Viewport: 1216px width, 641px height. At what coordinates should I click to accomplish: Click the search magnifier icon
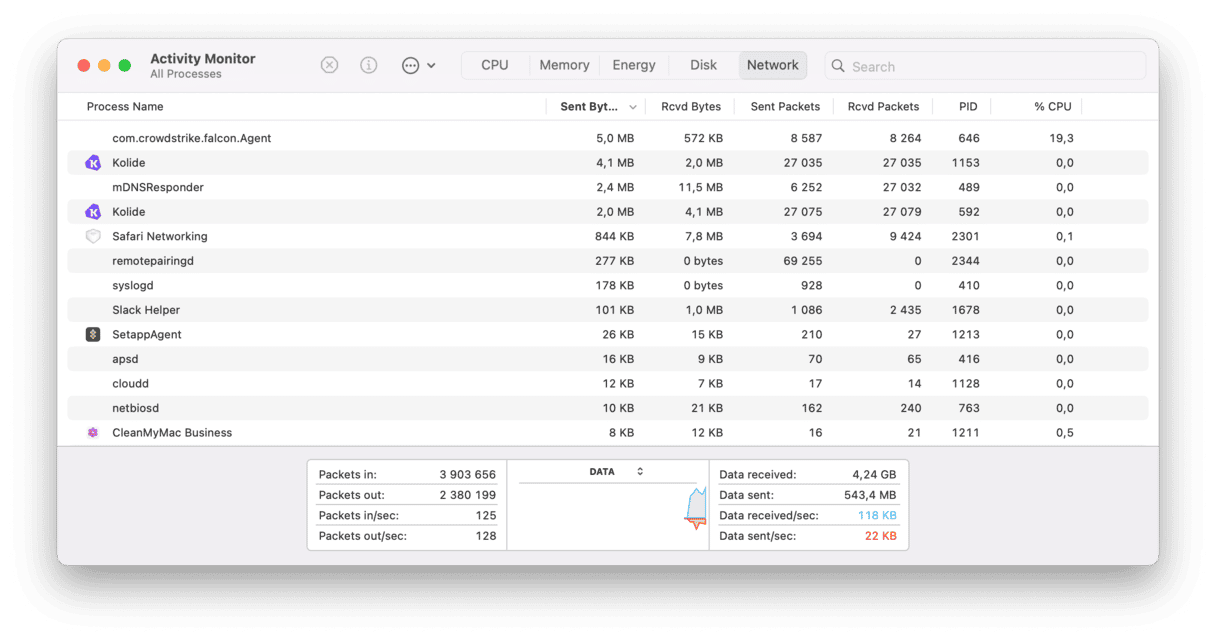tap(838, 66)
